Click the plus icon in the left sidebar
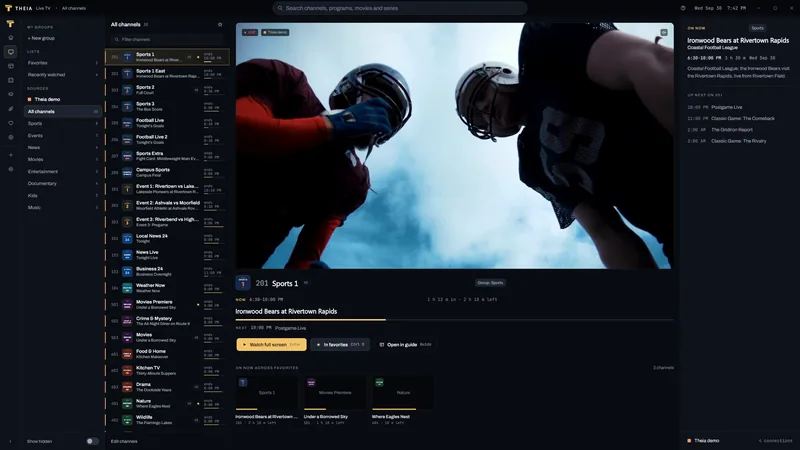Viewport: 800px width, 450px height. click(x=11, y=155)
